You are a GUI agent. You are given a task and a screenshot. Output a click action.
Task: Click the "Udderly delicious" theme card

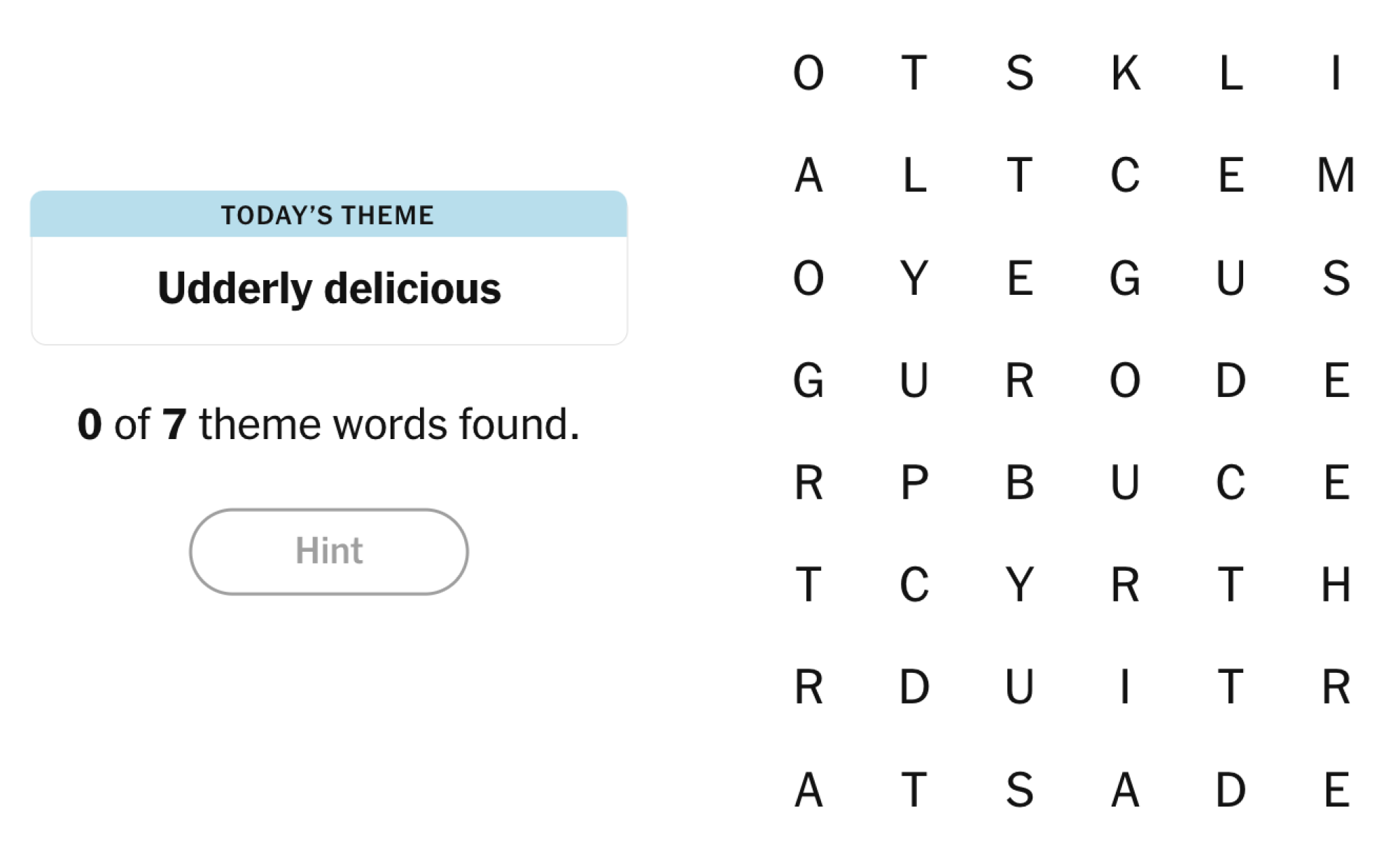pos(329,267)
